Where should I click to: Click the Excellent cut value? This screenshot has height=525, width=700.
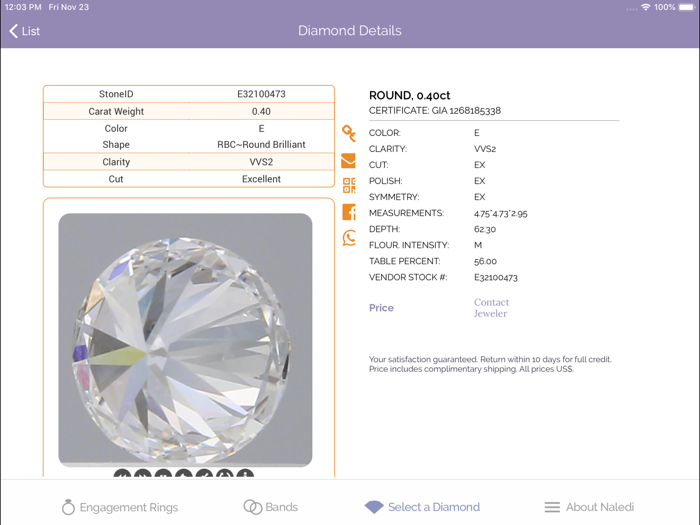[x=261, y=179]
